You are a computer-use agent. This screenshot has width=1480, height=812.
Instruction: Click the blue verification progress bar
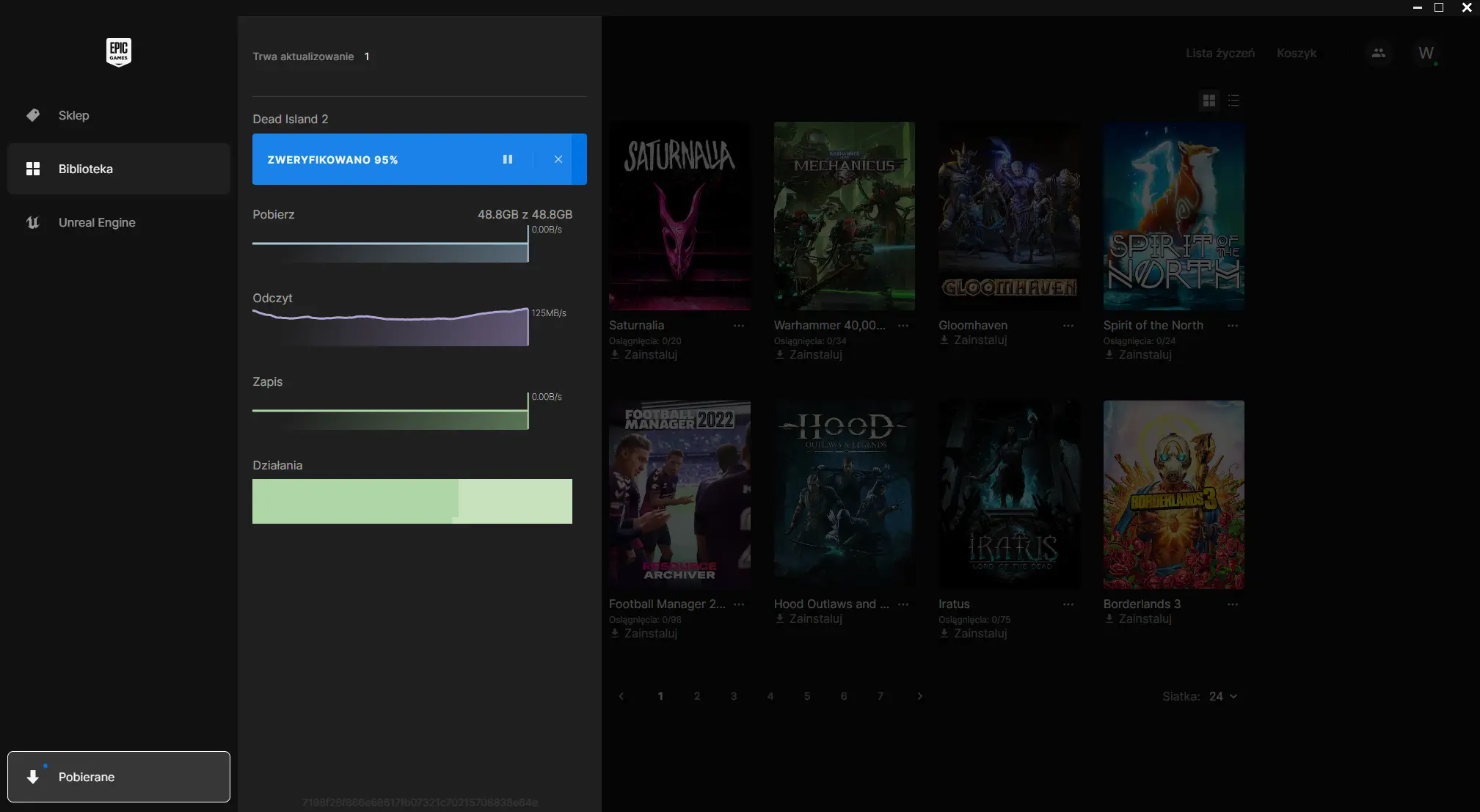[x=420, y=159]
